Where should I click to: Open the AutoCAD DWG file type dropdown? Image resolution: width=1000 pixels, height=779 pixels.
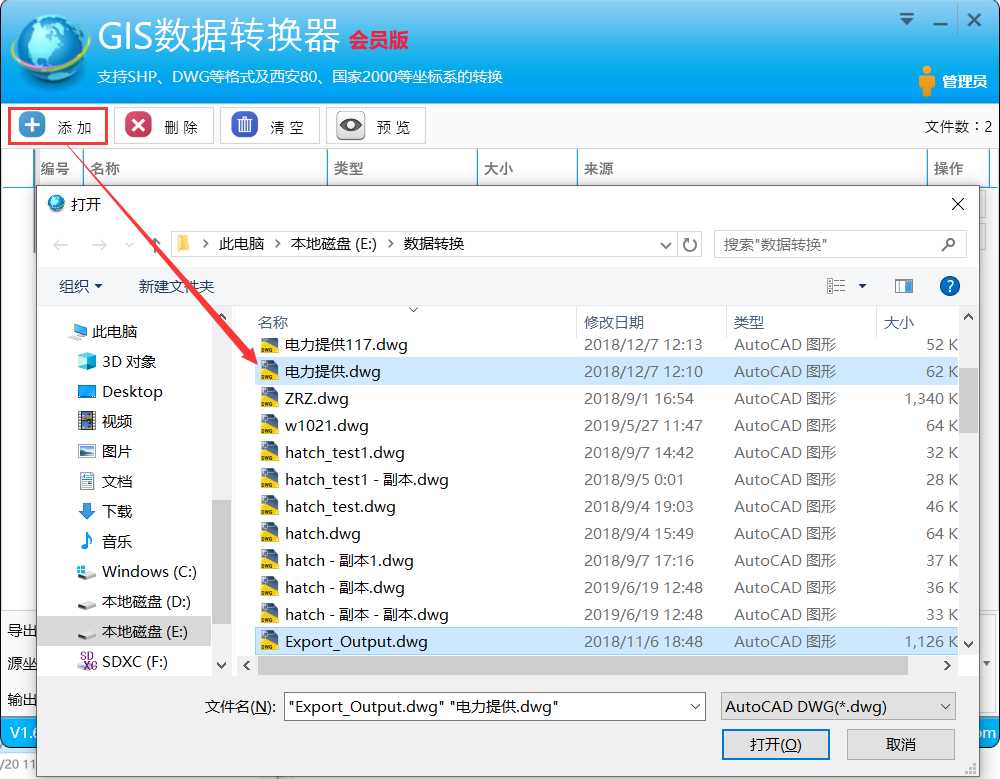click(838, 707)
